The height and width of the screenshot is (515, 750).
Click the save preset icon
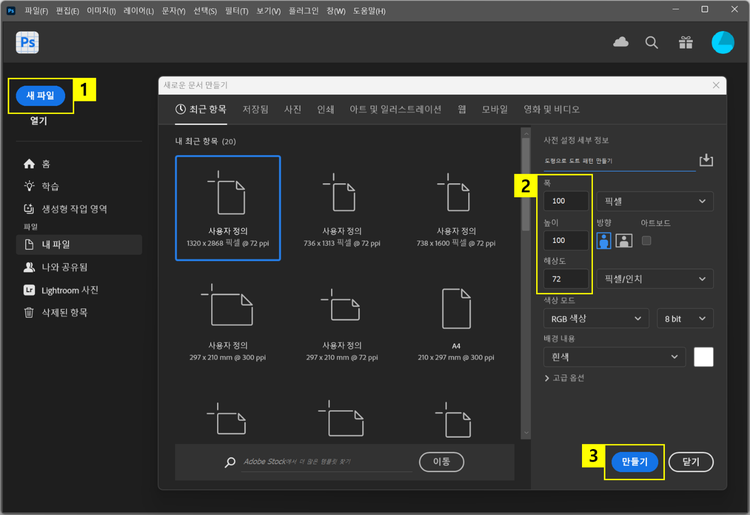click(x=706, y=160)
